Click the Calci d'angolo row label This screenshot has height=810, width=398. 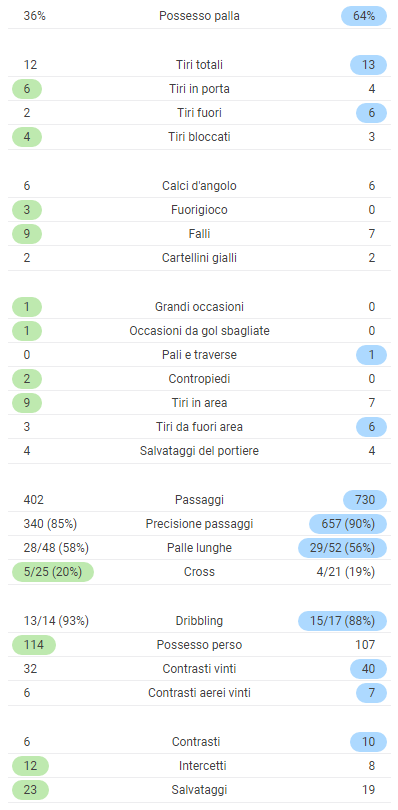199,185
